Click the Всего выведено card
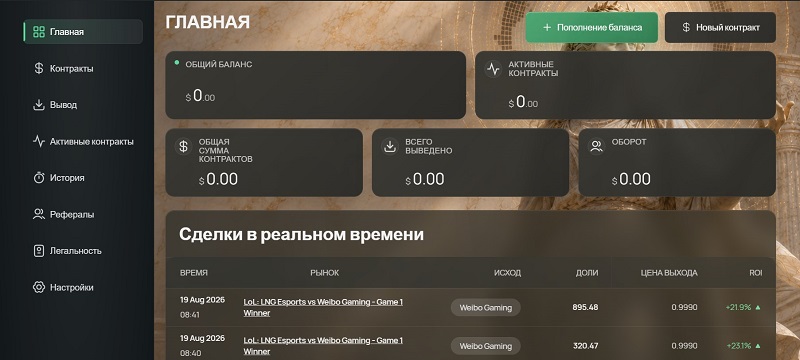Screen dimensions: 800x360 point(470,163)
